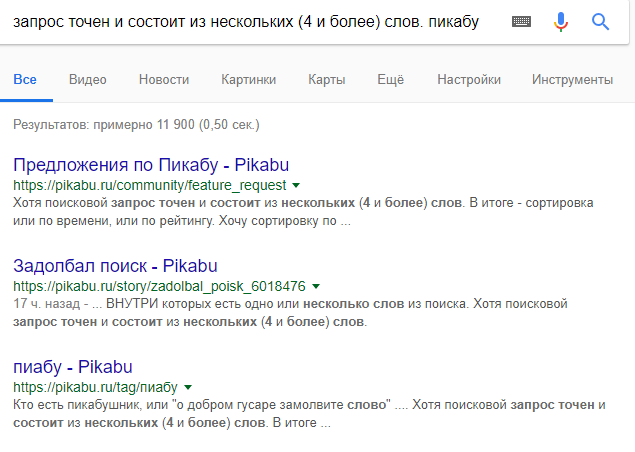Click the pikabu.ru/community/feature_request URL text
The width and height of the screenshot is (635, 452).
tap(150, 186)
